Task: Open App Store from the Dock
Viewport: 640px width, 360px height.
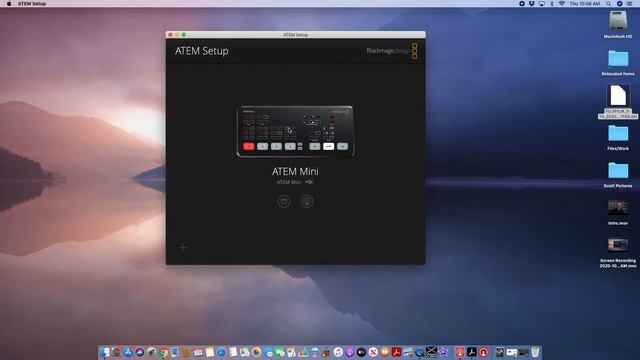Action: click(128, 352)
